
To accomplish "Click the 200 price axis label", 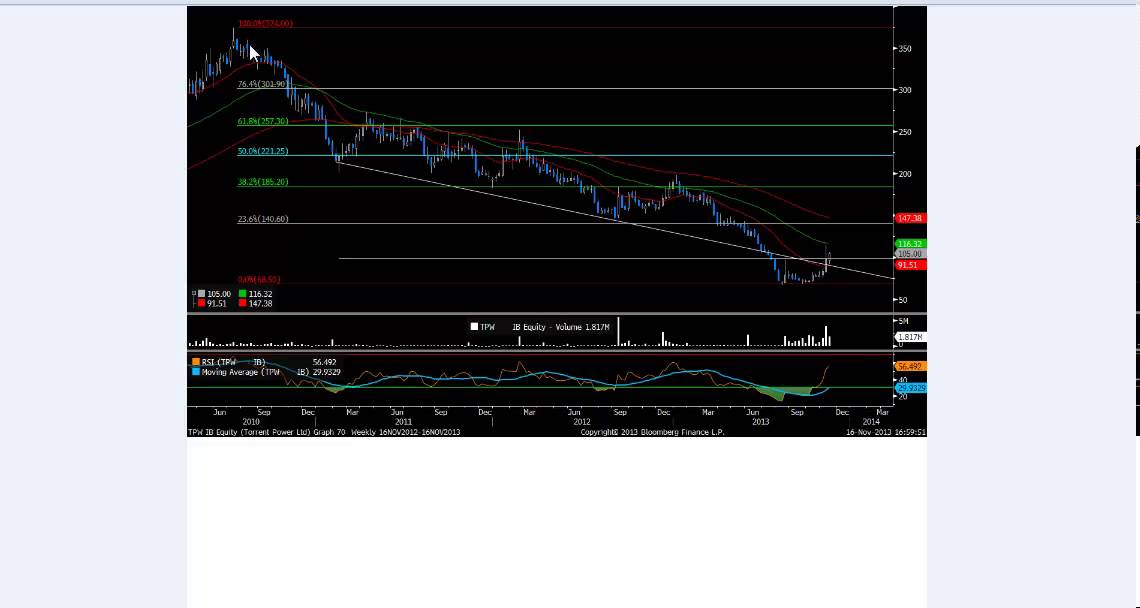I will pos(905,174).
